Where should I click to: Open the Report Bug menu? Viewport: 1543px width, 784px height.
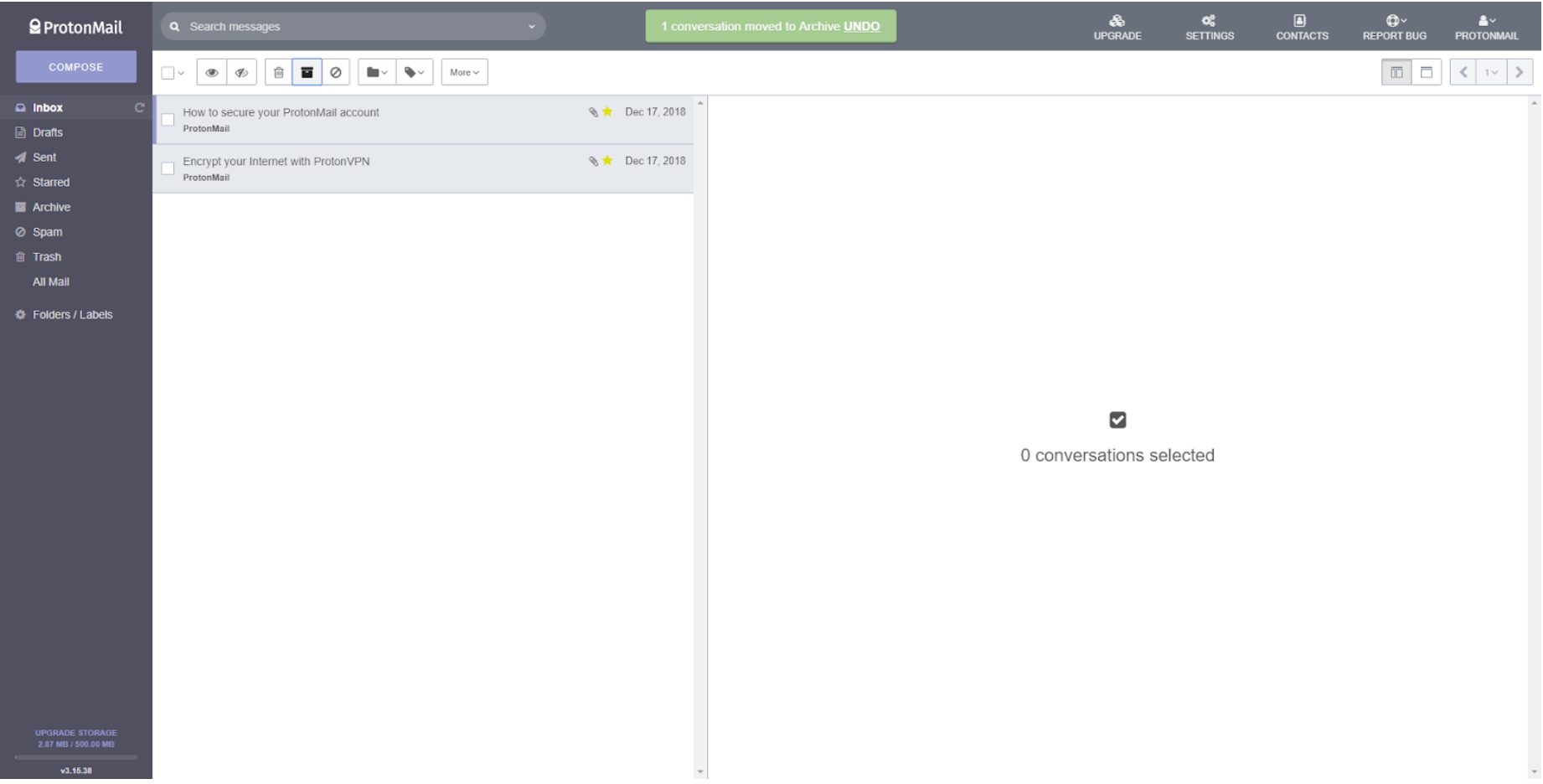coord(1393,27)
